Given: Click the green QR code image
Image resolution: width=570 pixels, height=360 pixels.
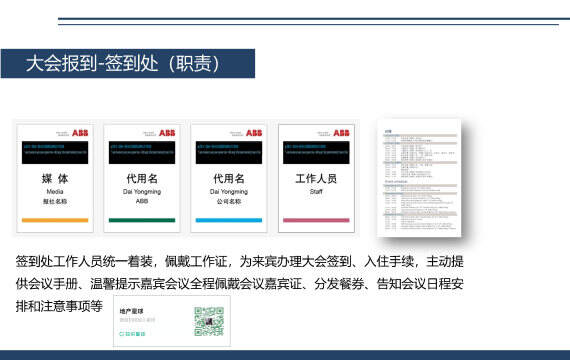Looking at the screenshot, I should tap(209, 321).
